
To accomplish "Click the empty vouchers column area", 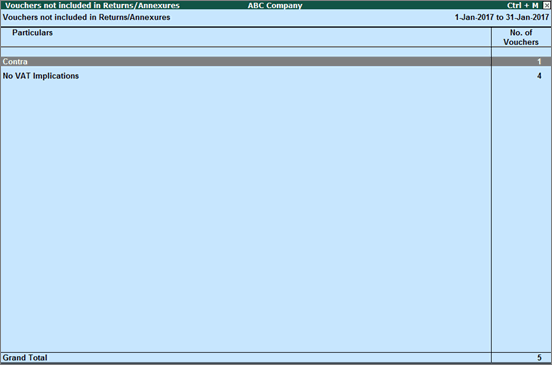I will click(x=521, y=216).
